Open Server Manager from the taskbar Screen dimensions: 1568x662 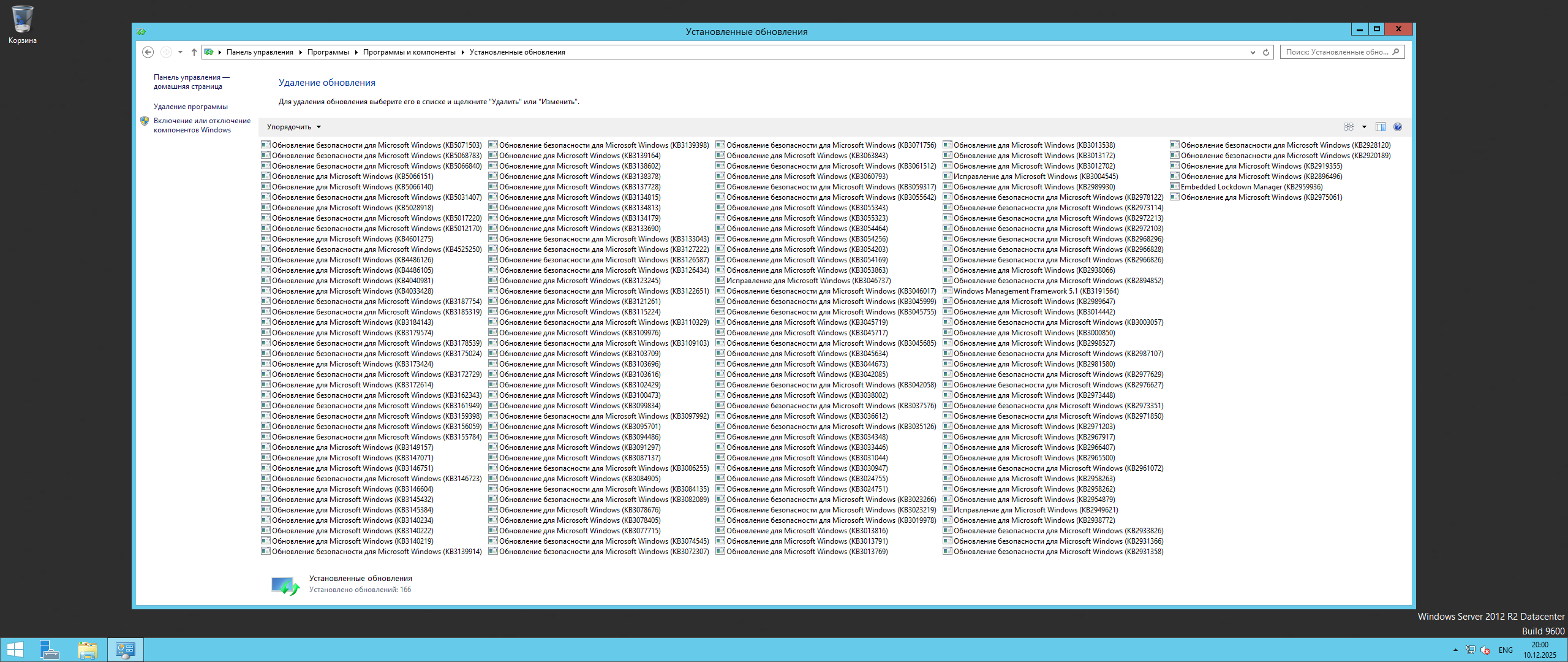pos(49,650)
